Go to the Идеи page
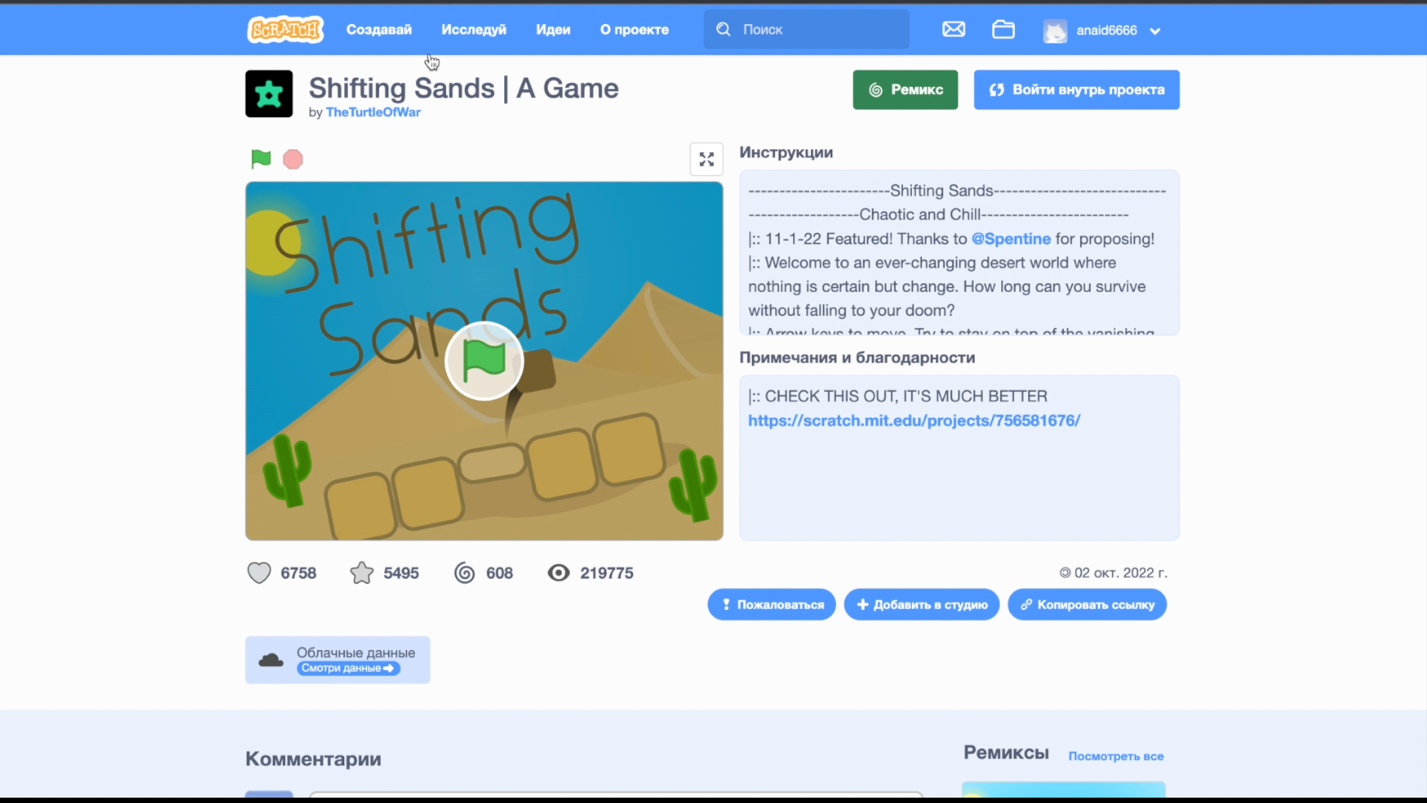Viewport: 1427px width, 803px height. 553,30
